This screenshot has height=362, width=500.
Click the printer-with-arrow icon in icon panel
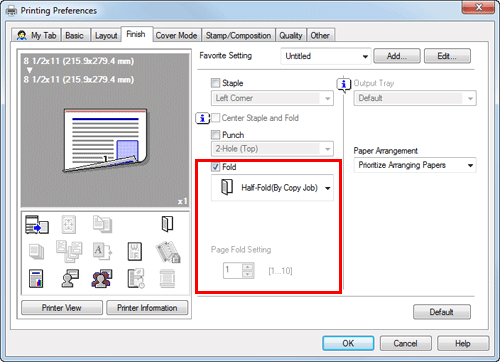pyautogui.click(x=37, y=224)
